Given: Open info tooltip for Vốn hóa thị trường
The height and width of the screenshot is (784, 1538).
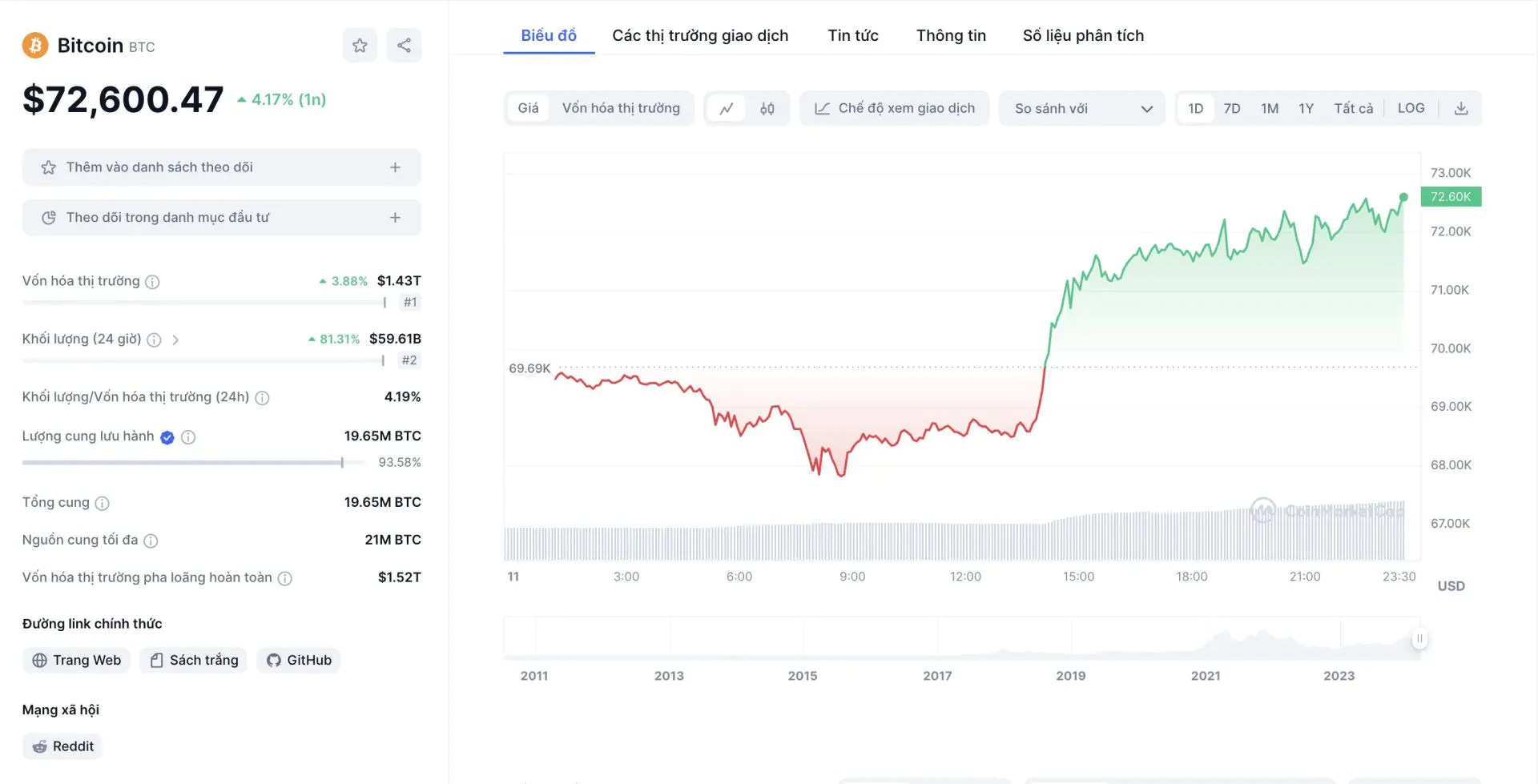Looking at the screenshot, I should [152, 282].
